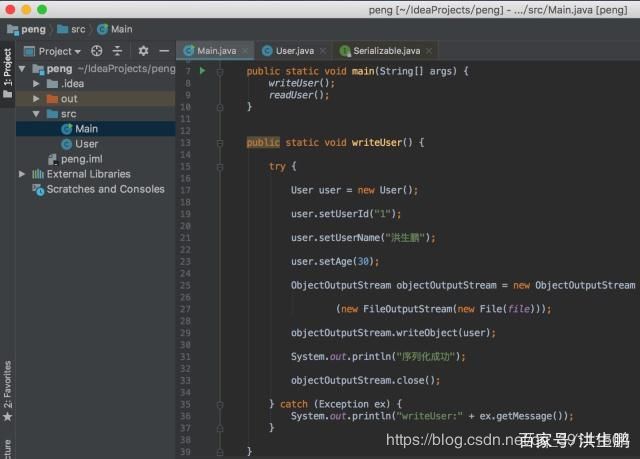The width and height of the screenshot is (640, 459).
Task: Expand the .idea folder
Action: pyautogui.click(x=36, y=84)
